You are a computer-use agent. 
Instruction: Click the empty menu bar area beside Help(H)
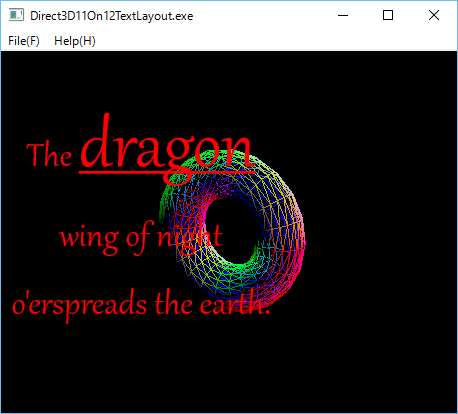pyautogui.click(x=277, y=41)
